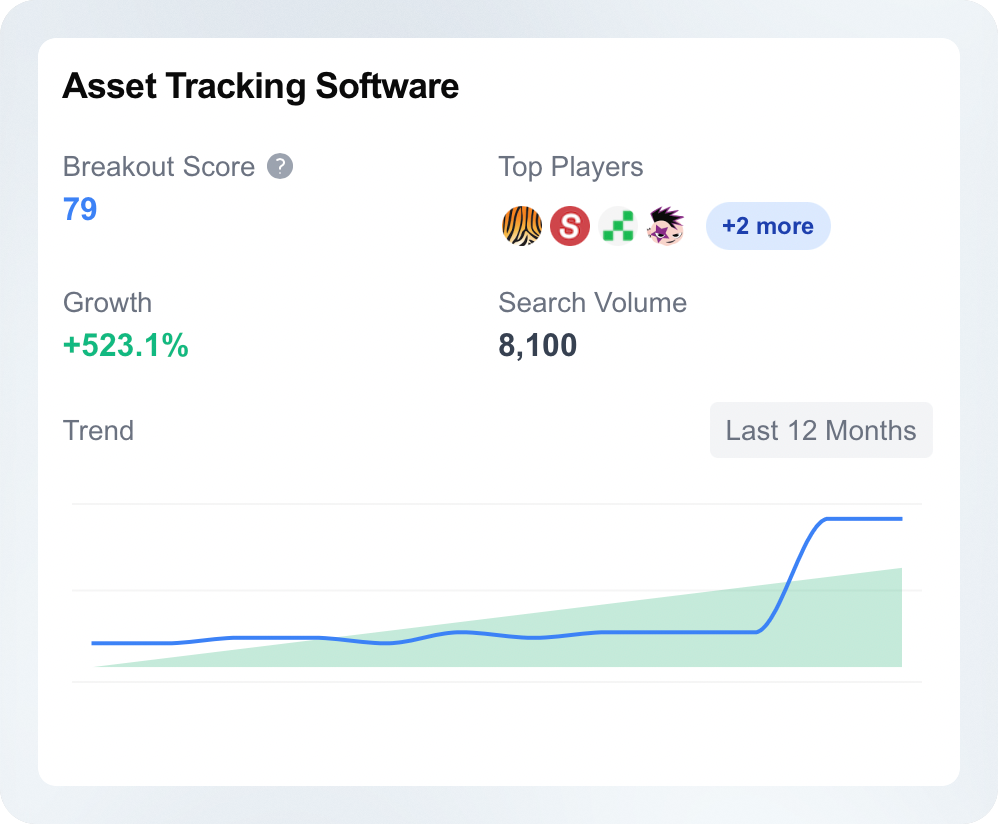Select the +523.1% growth figure
Viewport: 998px width, 824px height.
(x=125, y=346)
